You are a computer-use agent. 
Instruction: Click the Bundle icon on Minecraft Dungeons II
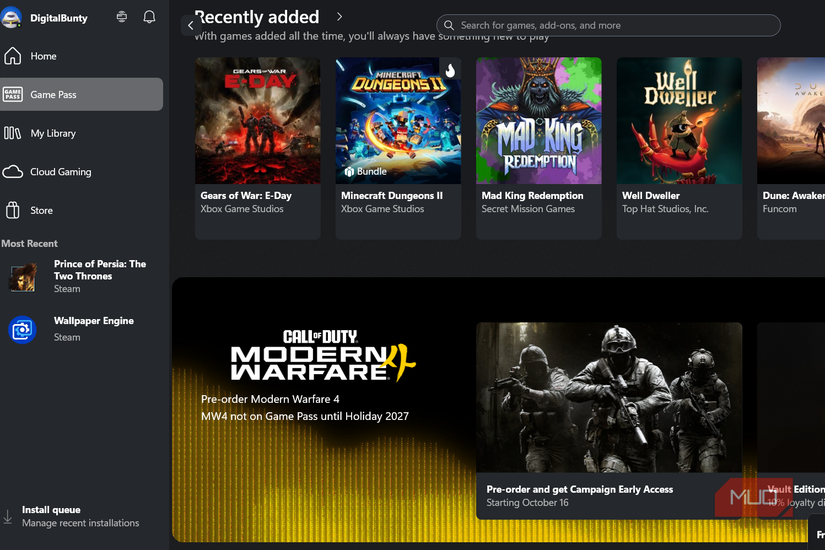[x=349, y=172]
